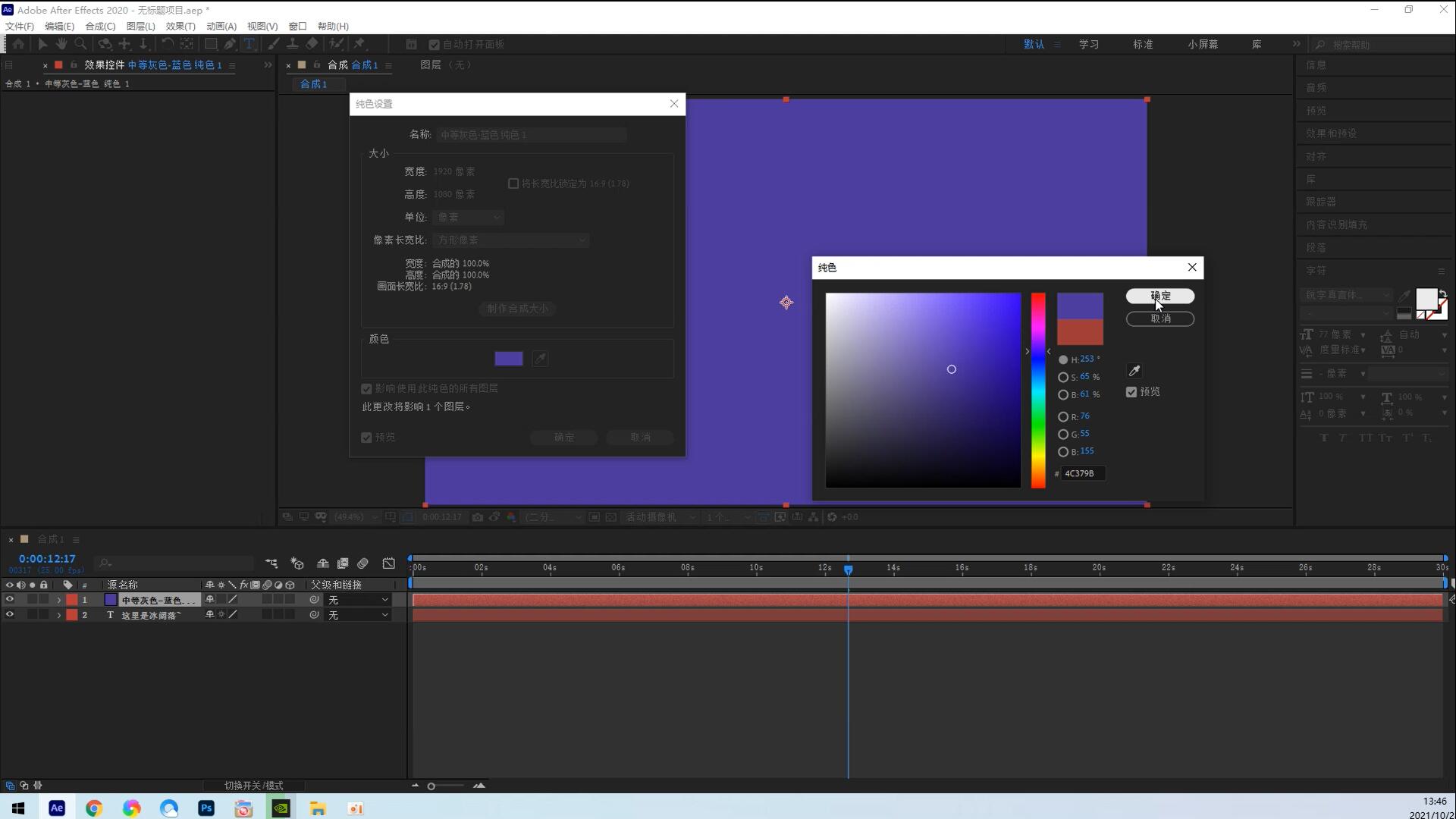Select the R radio button
Screen dimensions: 1456x819
point(1063,417)
